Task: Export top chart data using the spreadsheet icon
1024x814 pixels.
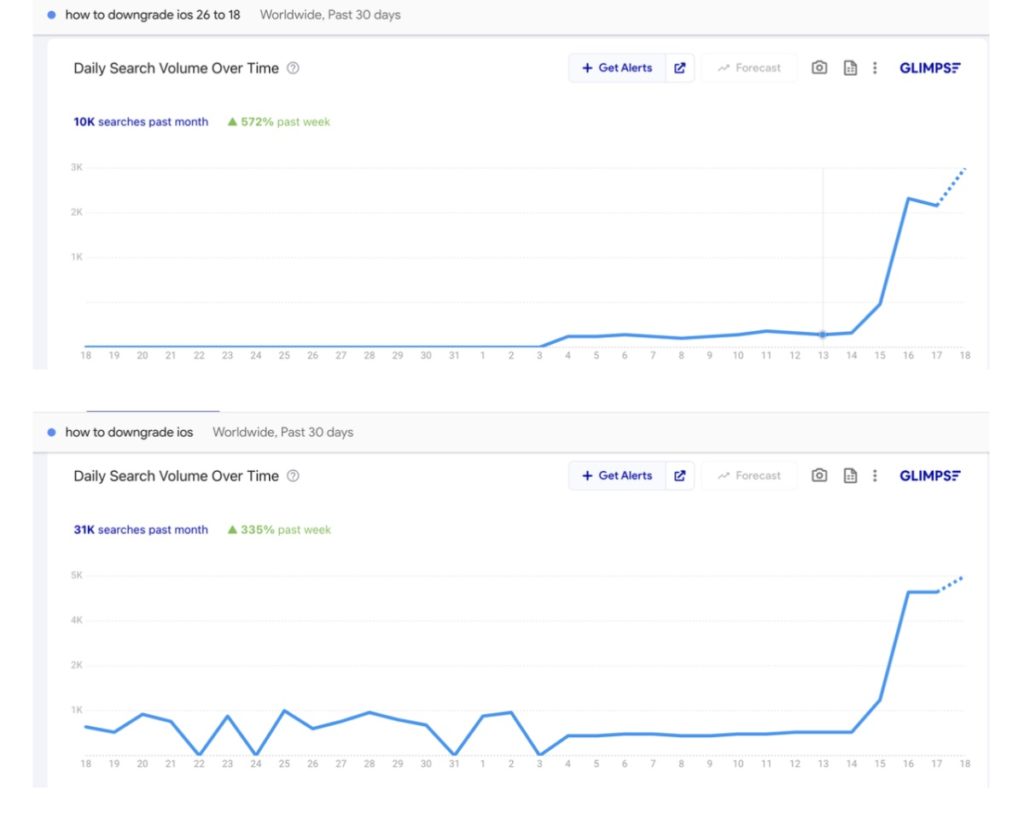Action: tap(850, 68)
